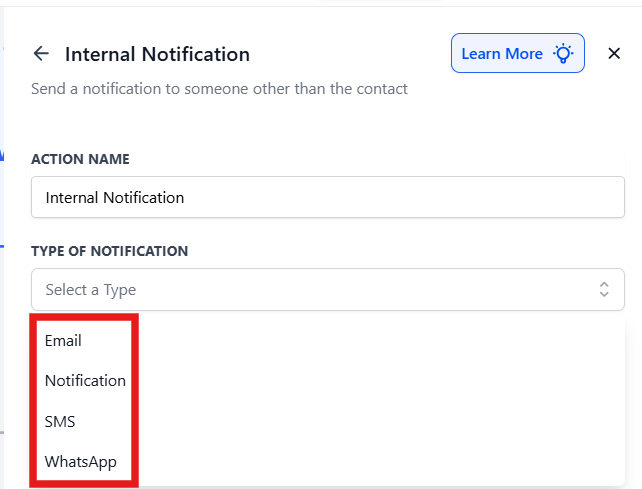Click the panel description subtitle text

[x=219, y=88]
